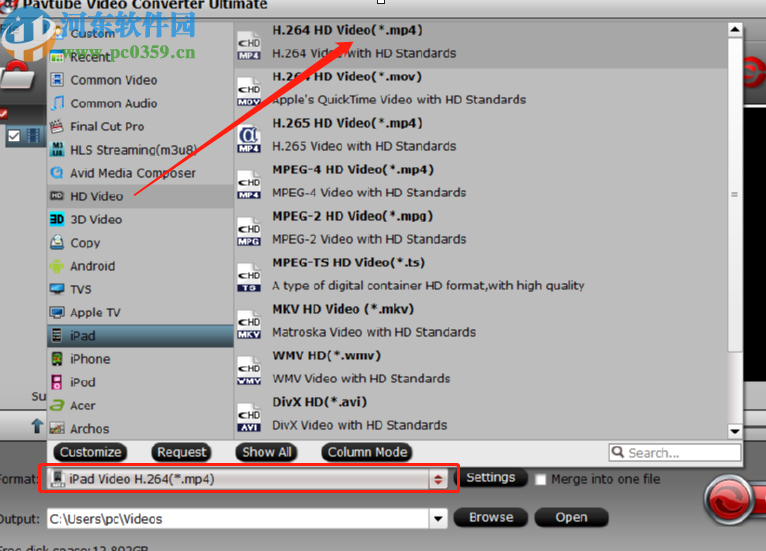Select the WMV HD format icon
Image resolution: width=766 pixels, height=551 pixels.
click(249, 370)
